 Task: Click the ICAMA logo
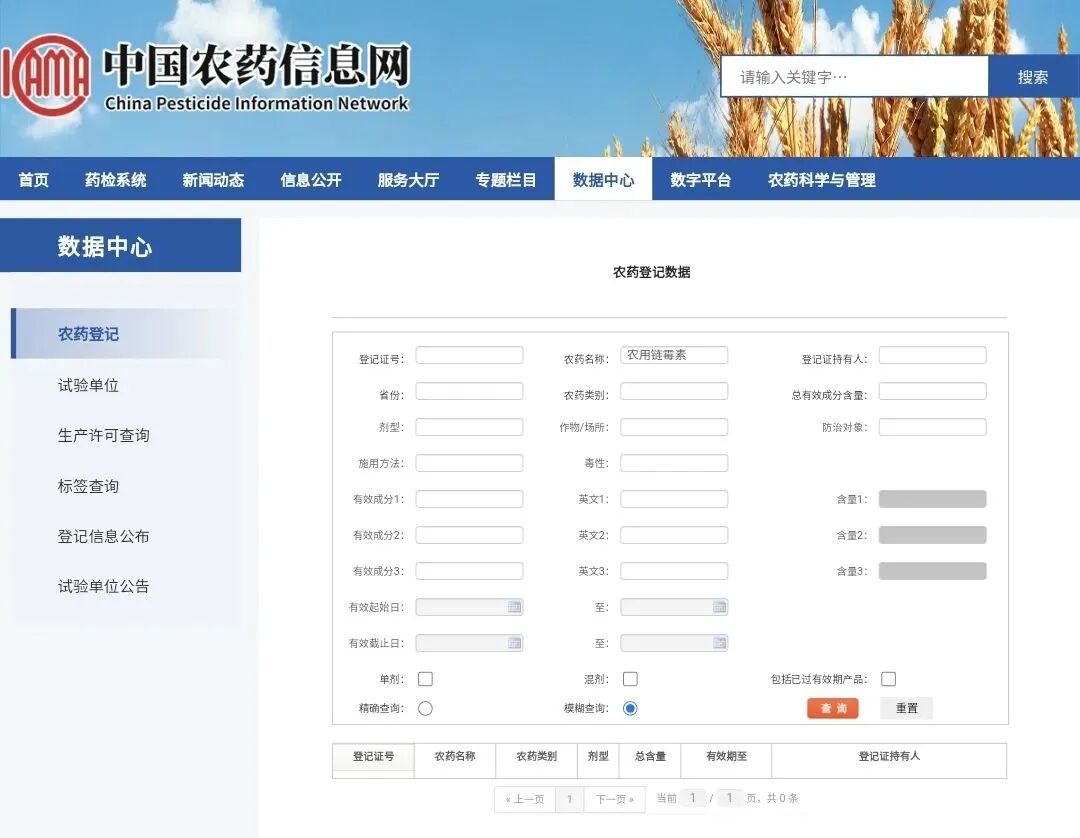tap(47, 75)
